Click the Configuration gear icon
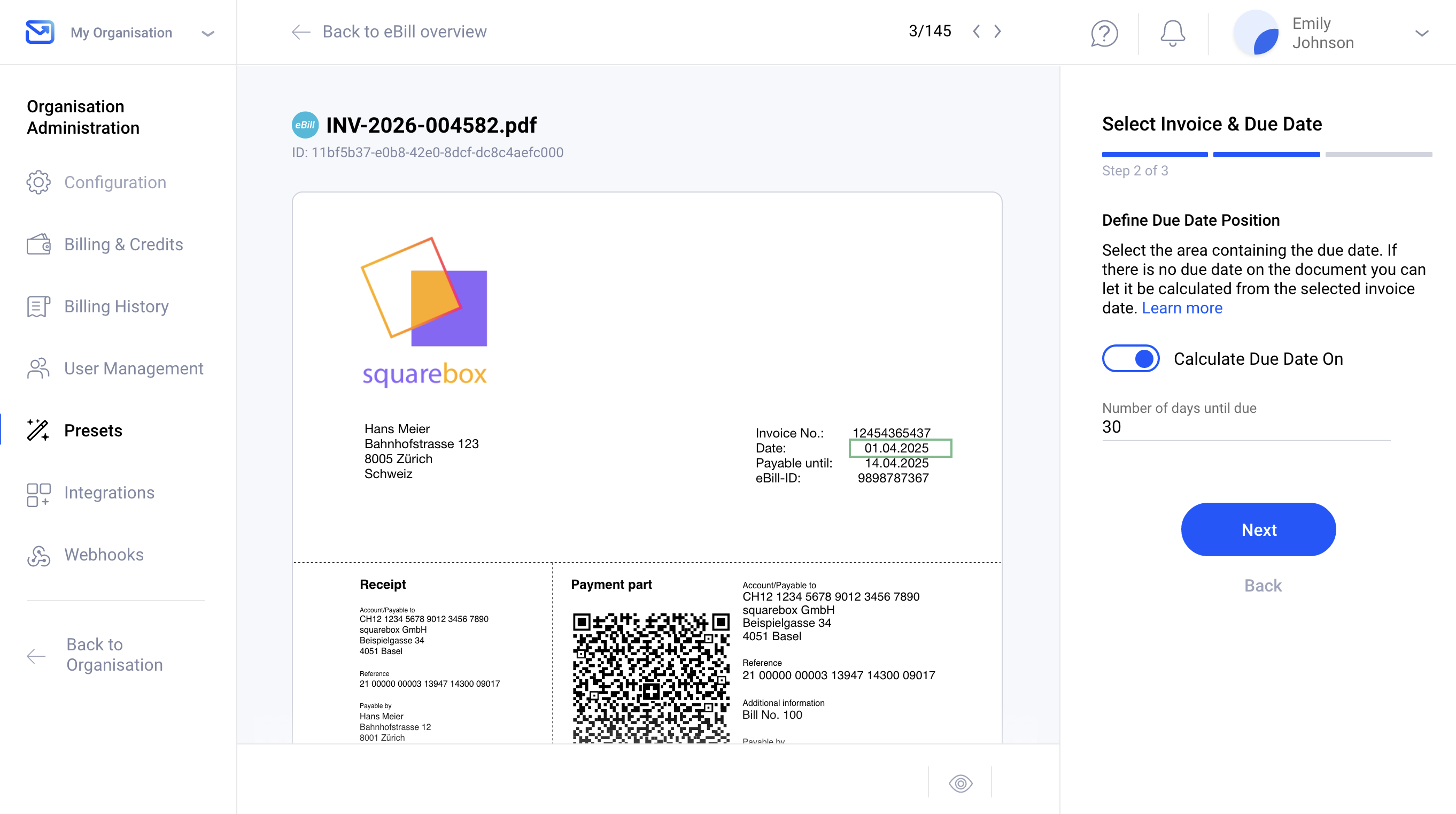The width and height of the screenshot is (1456, 814). point(38,182)
